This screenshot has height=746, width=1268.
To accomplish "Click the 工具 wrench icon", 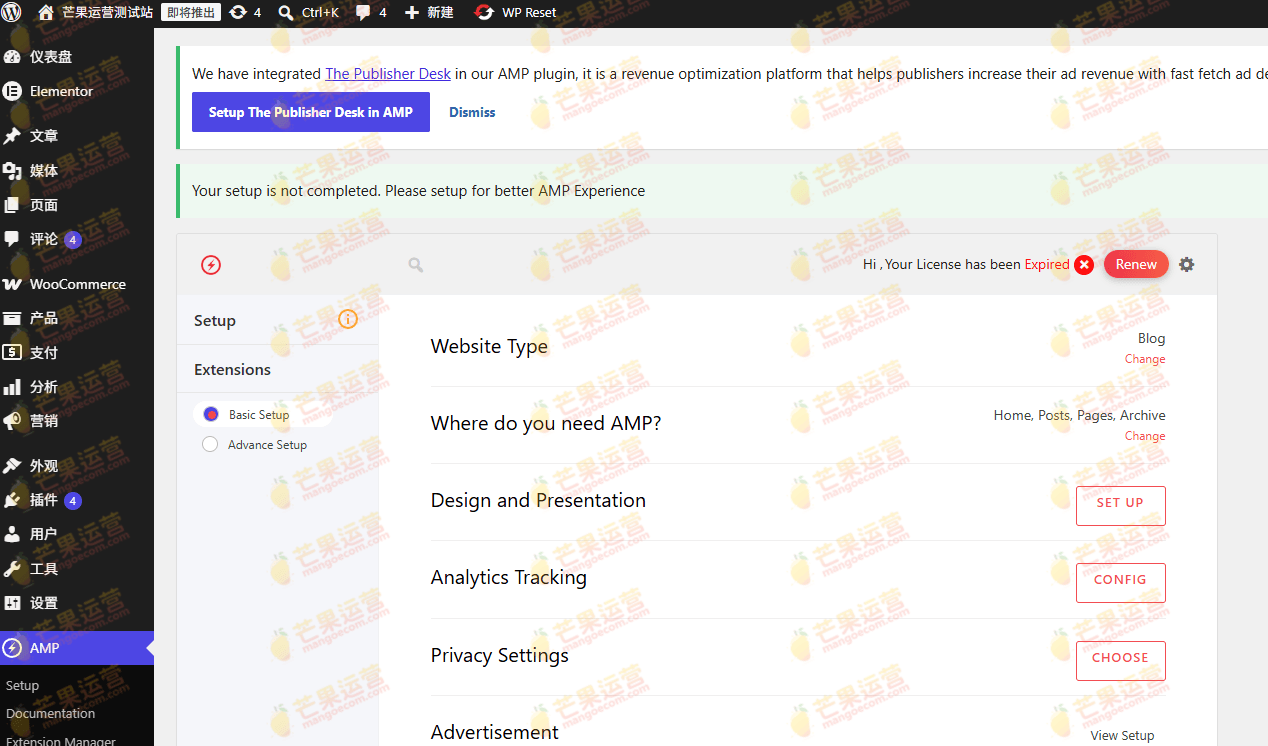I will pyautogui.click(x=12, y=569).
